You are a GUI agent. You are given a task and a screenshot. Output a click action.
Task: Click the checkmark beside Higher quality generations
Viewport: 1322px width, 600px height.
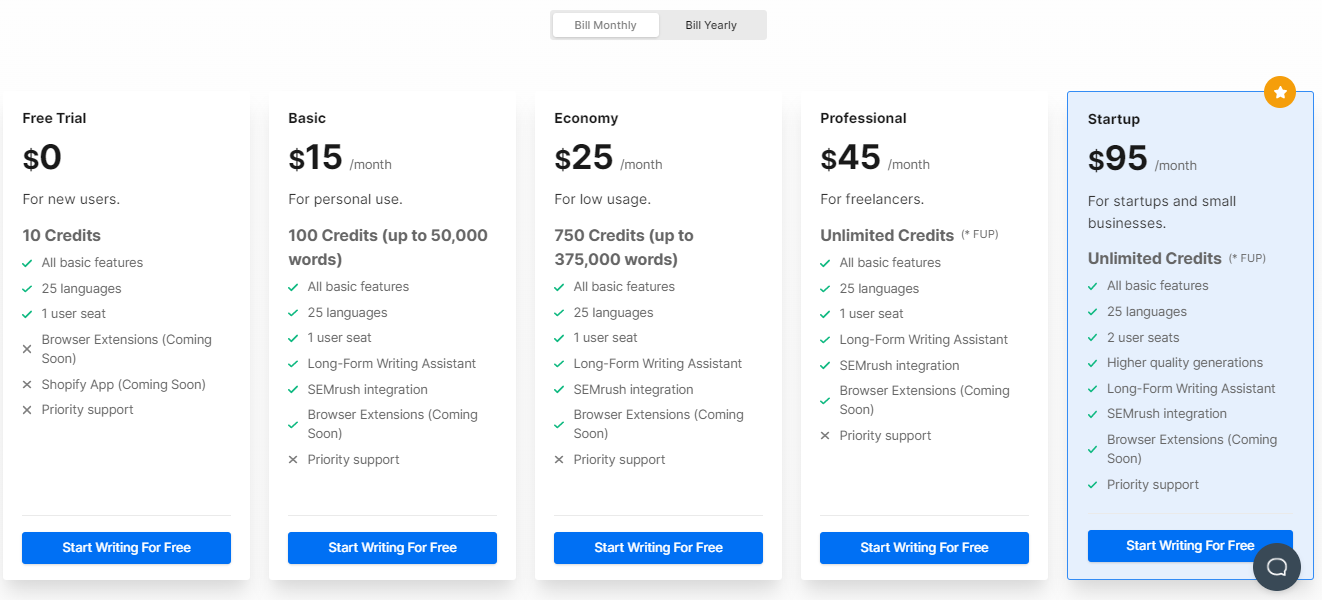1093,362
